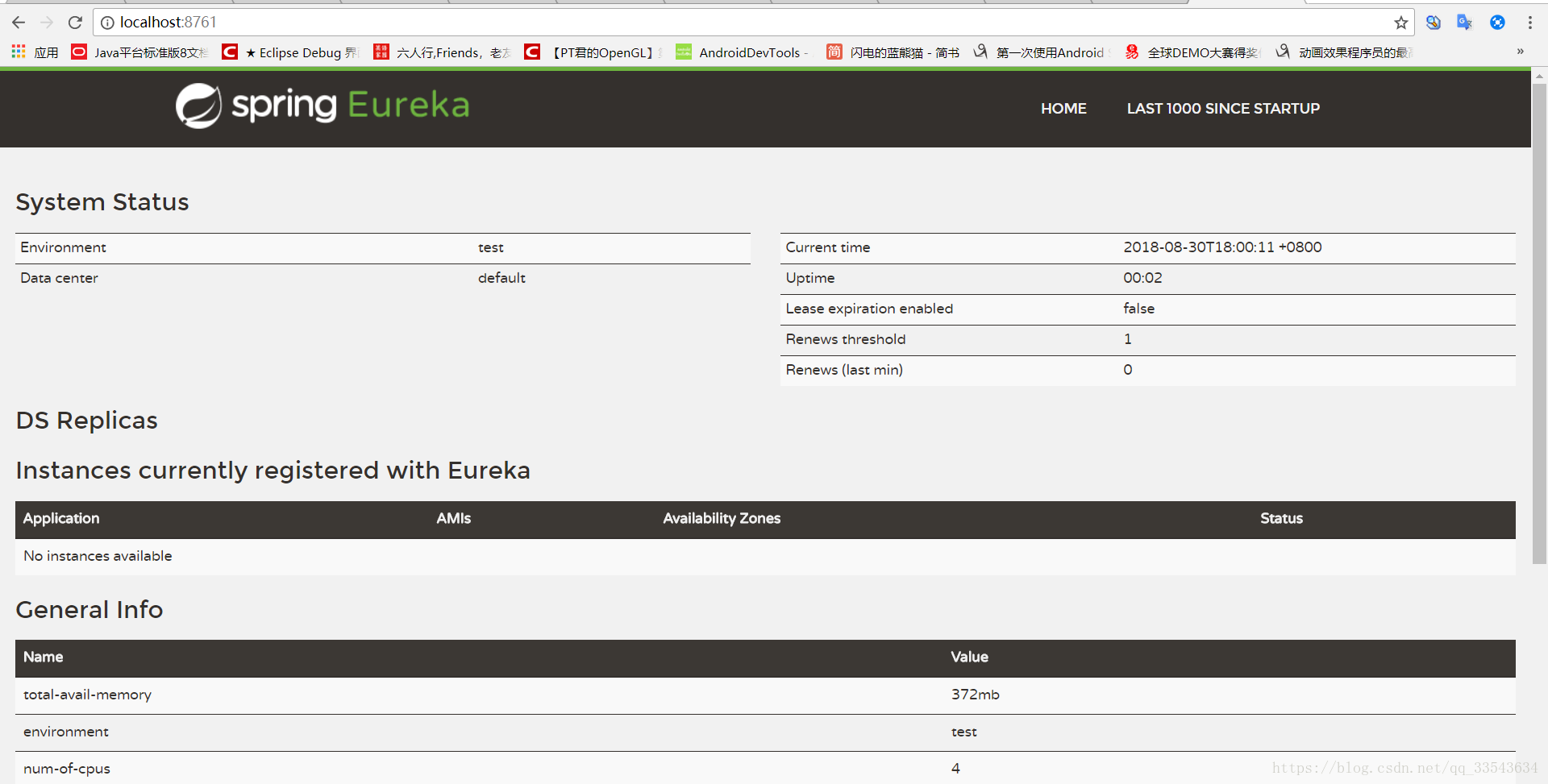Viewport: 1548px width, 784px height.
Task: Click the page vertical scrollbar thumb
Action: [1539, 322]
